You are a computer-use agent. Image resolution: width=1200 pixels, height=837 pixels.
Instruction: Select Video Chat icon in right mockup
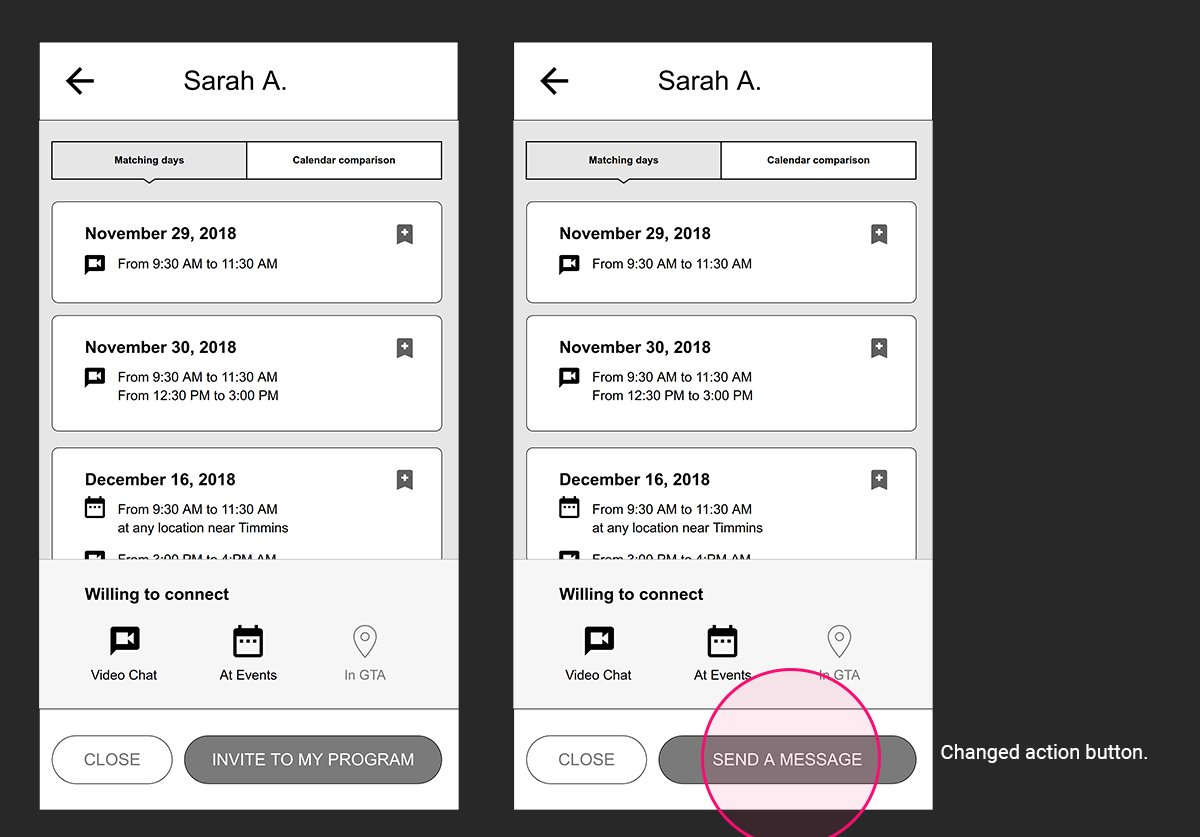tap(598, 640)
